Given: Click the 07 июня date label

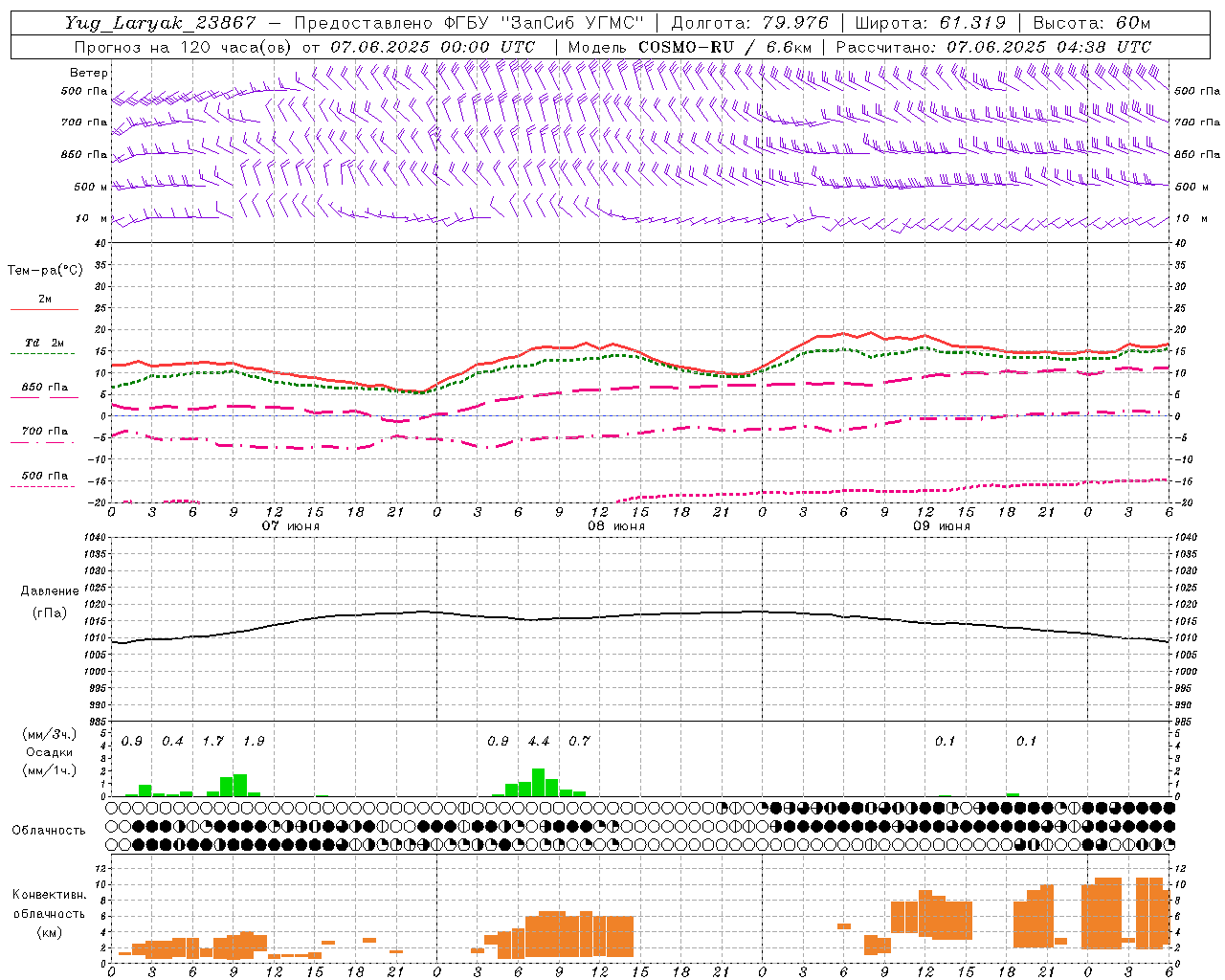Looking at the screenshot, I should point(291,526).
